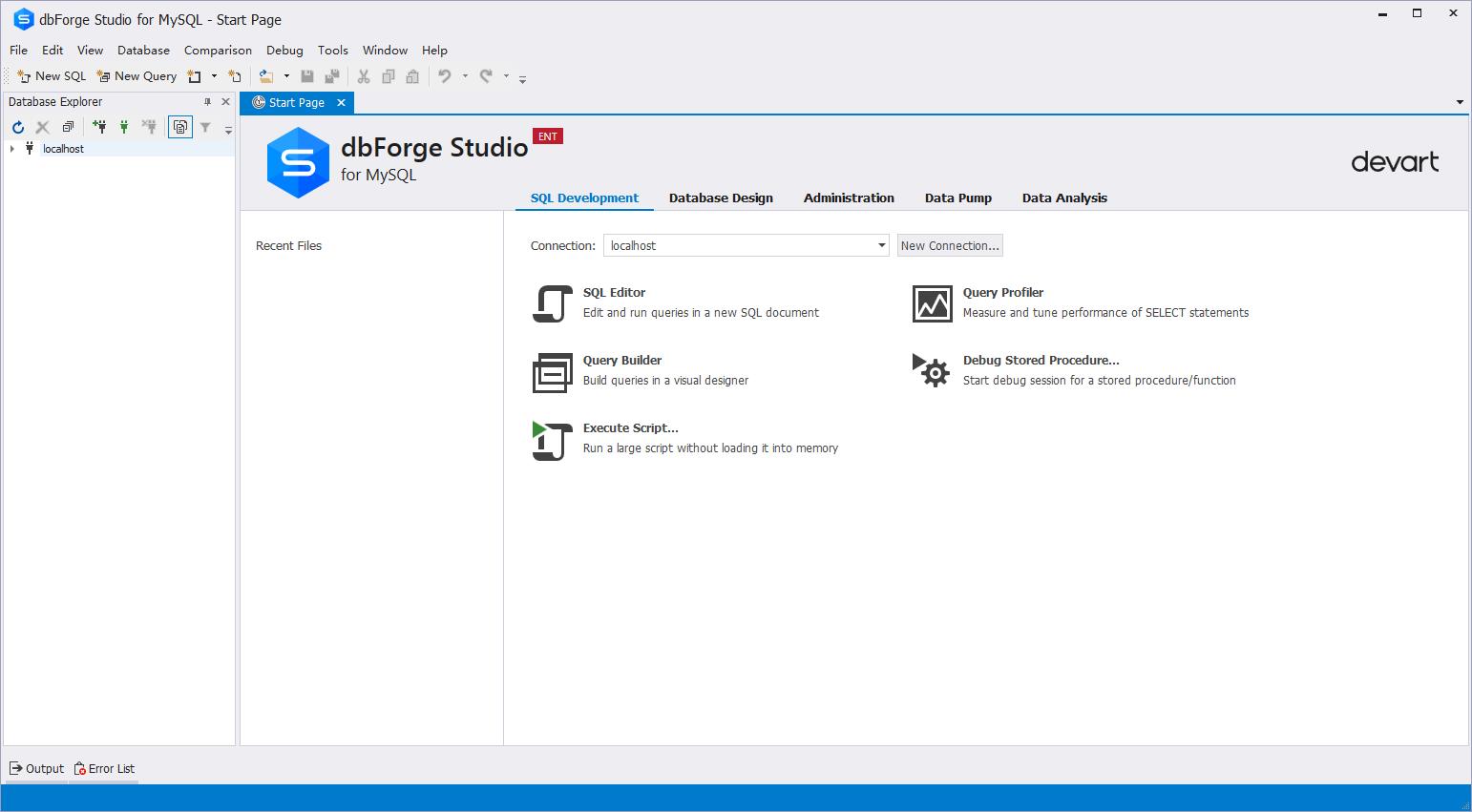Open the Comparison menu
The image size is (1472, 812).
coord(218,50)
